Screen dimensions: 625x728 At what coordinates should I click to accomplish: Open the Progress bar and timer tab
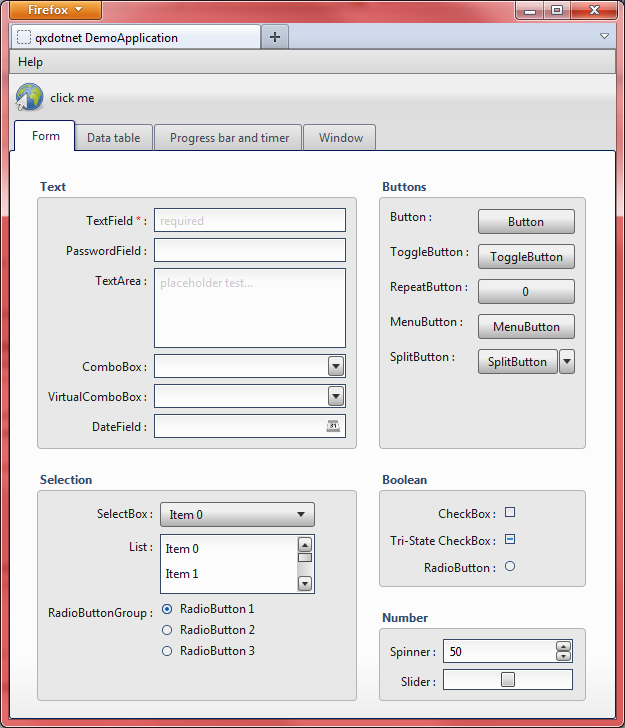pos(229,137)
